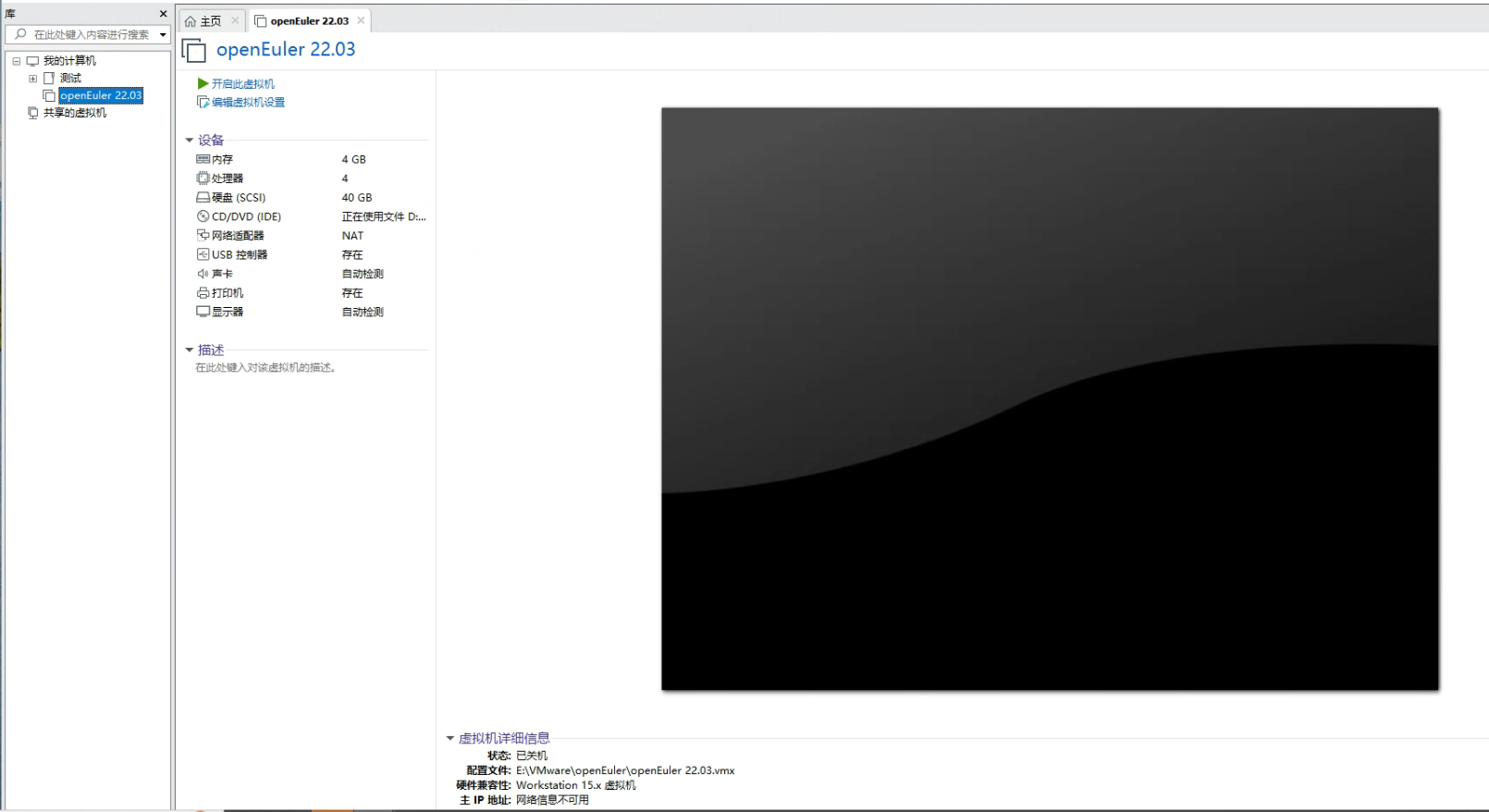Click the 4 GB memory value
Screen dimensions: 1489x812
tap(354, 159)
